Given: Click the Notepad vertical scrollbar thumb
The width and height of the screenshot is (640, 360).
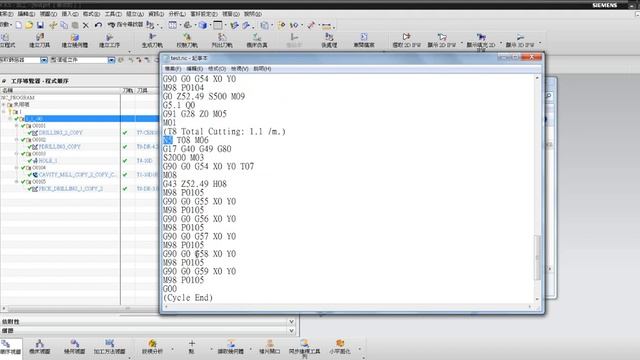Looking at the screenshot, I should click(538, 257).
